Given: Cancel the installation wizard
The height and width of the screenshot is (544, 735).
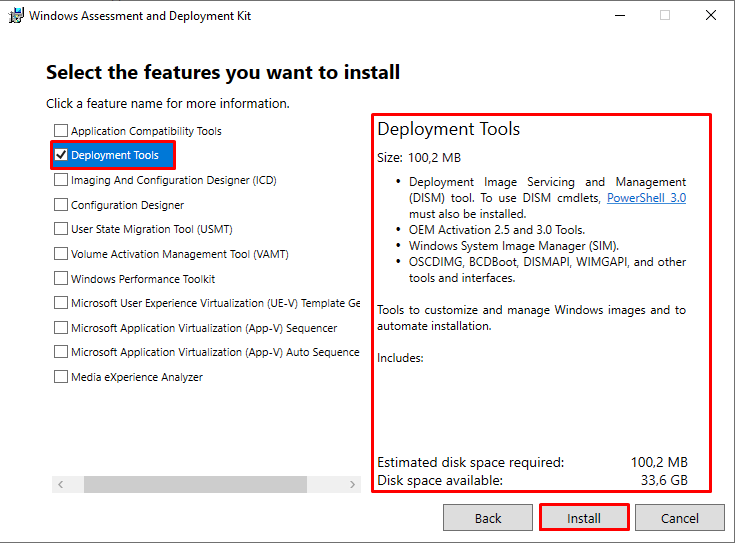Looking at the screenshot, I should (x=680, y=518).
